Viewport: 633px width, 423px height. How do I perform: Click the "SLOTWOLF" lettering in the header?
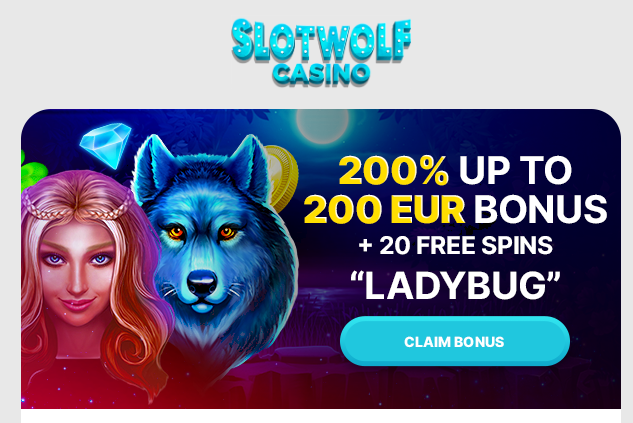pyautogui.click(x=321, y=40)
